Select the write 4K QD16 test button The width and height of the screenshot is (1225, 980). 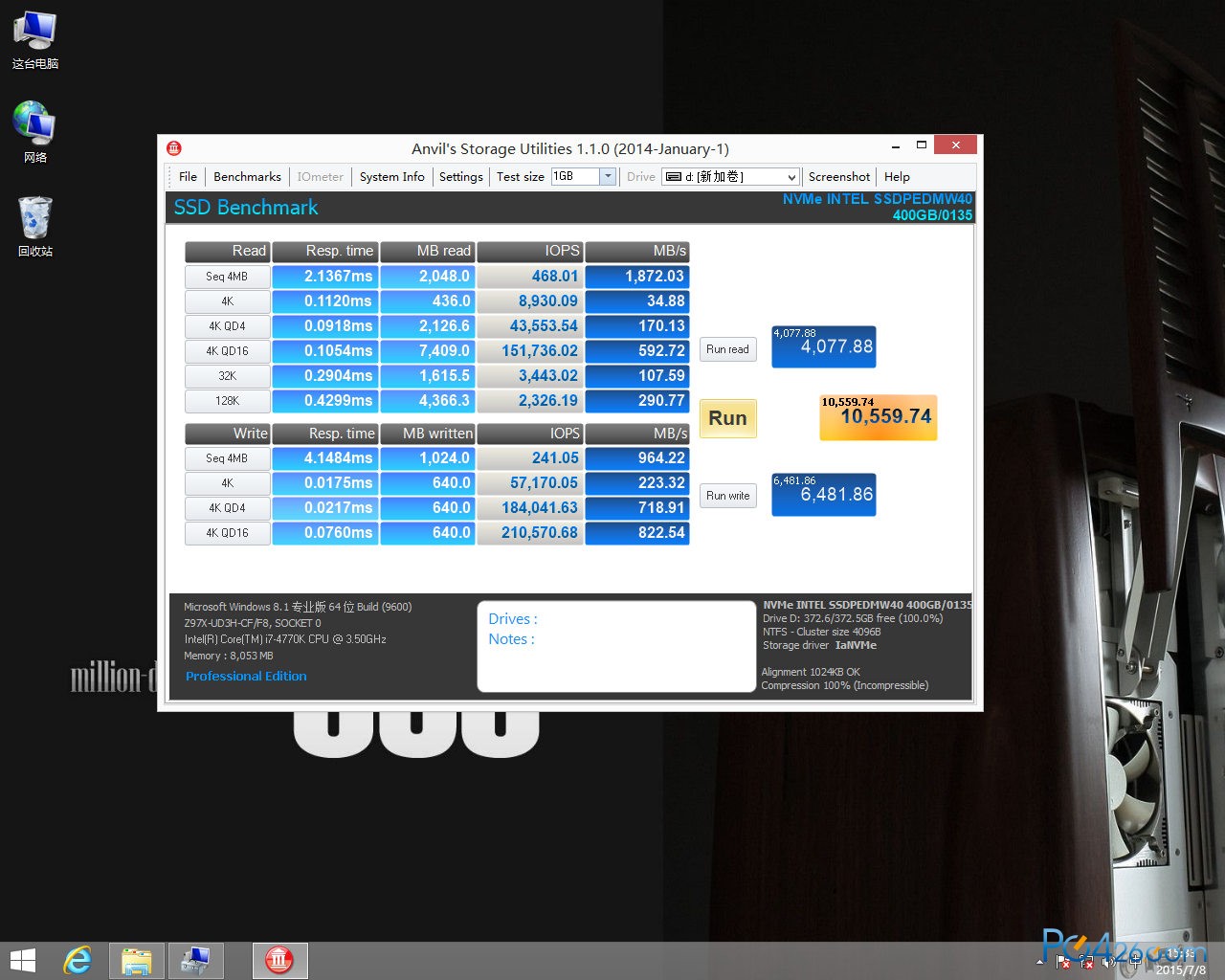click(227, 533)
